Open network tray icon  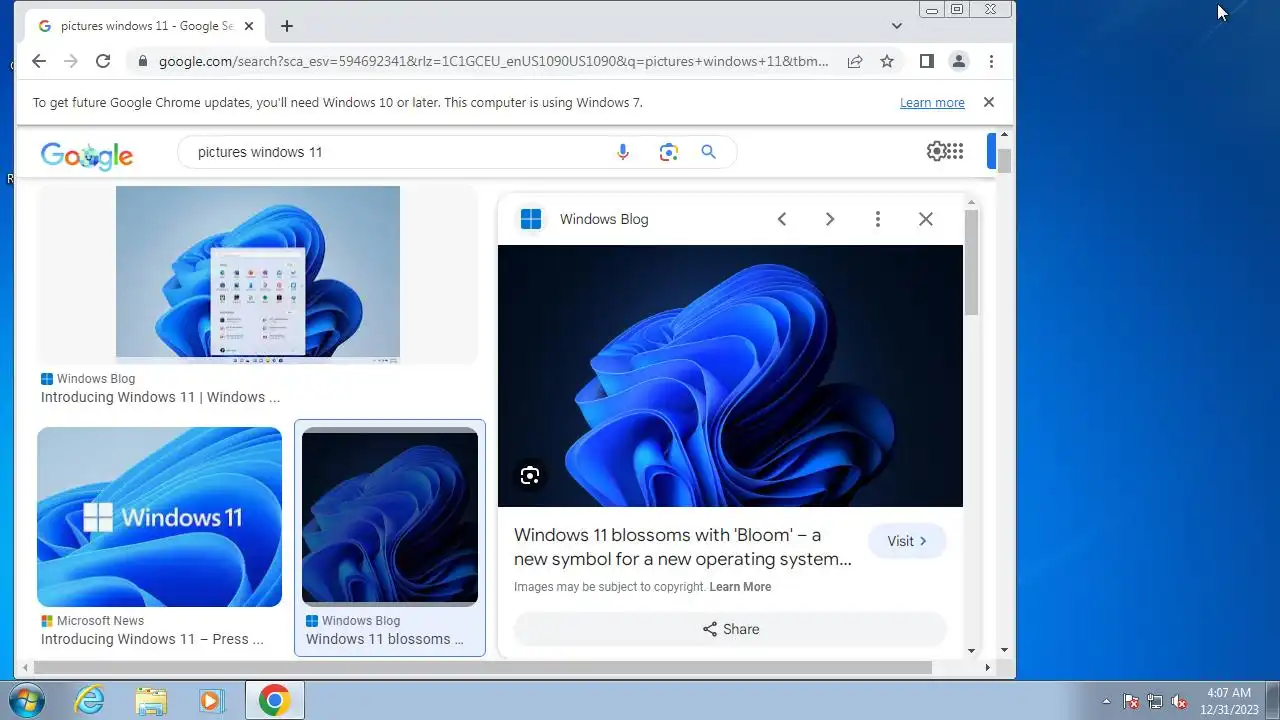tap(1155, 701)
